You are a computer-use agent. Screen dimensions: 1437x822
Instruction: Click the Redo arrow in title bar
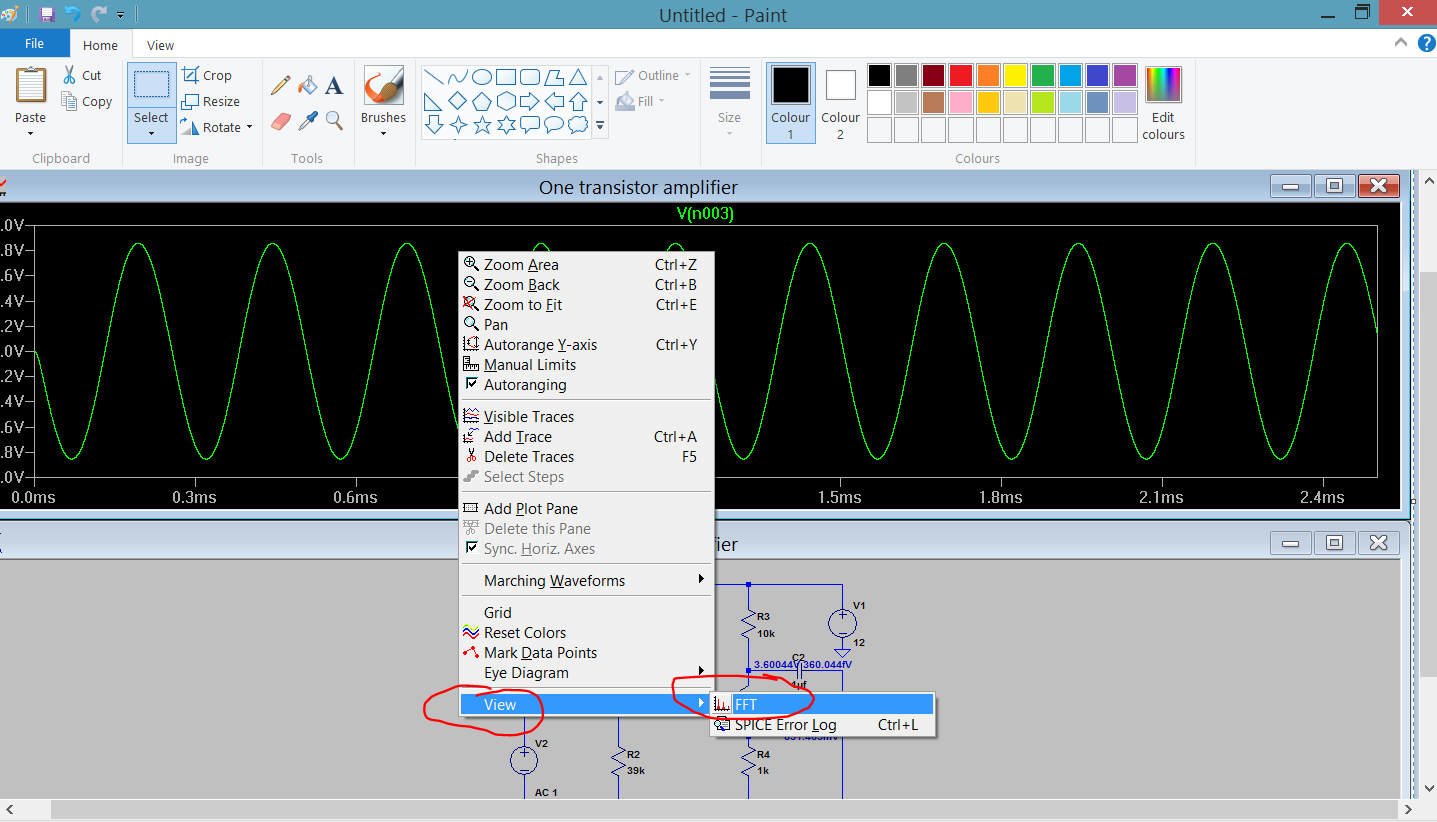coord(98,14)
